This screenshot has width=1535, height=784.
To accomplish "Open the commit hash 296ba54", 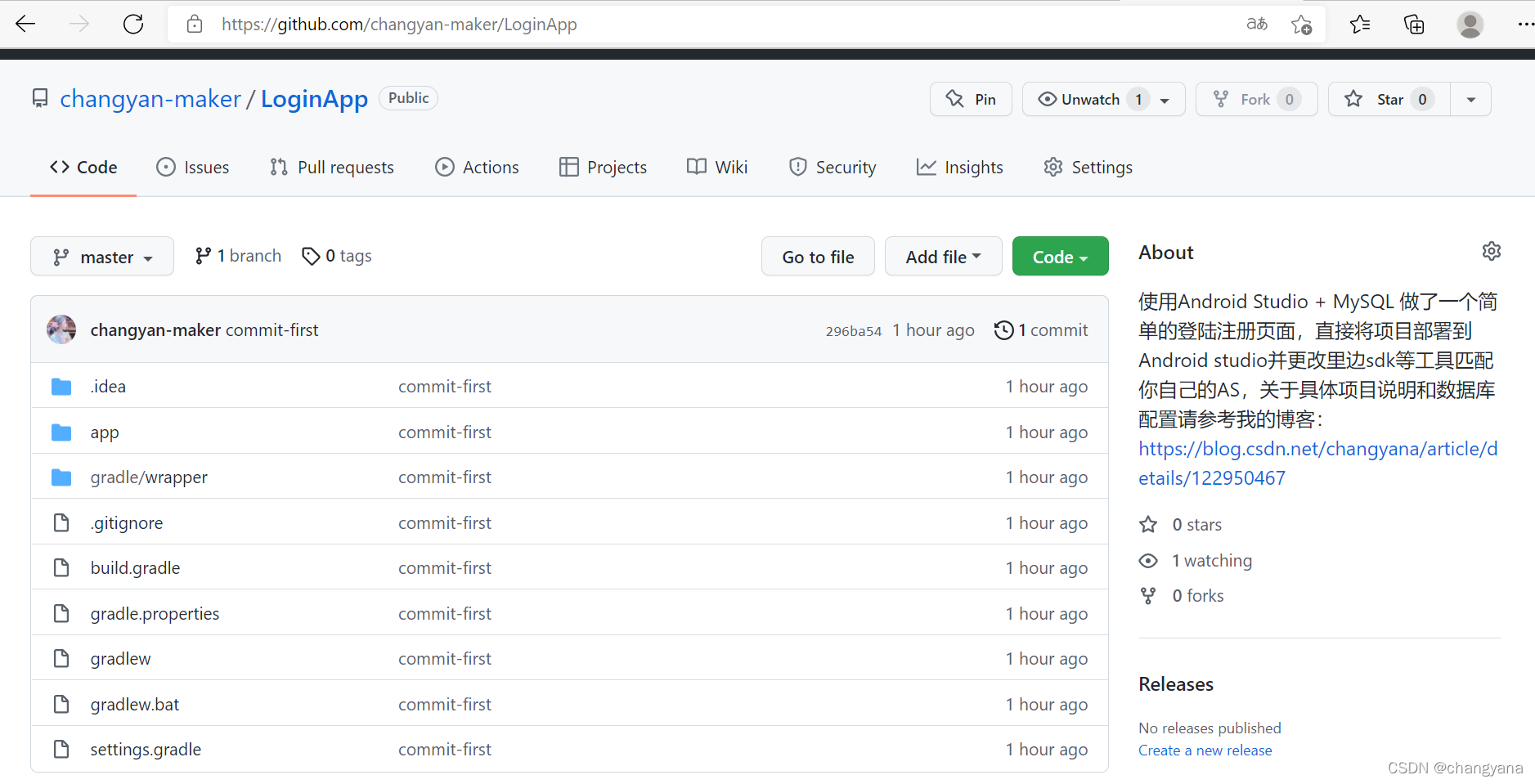I will pos(854,331).
